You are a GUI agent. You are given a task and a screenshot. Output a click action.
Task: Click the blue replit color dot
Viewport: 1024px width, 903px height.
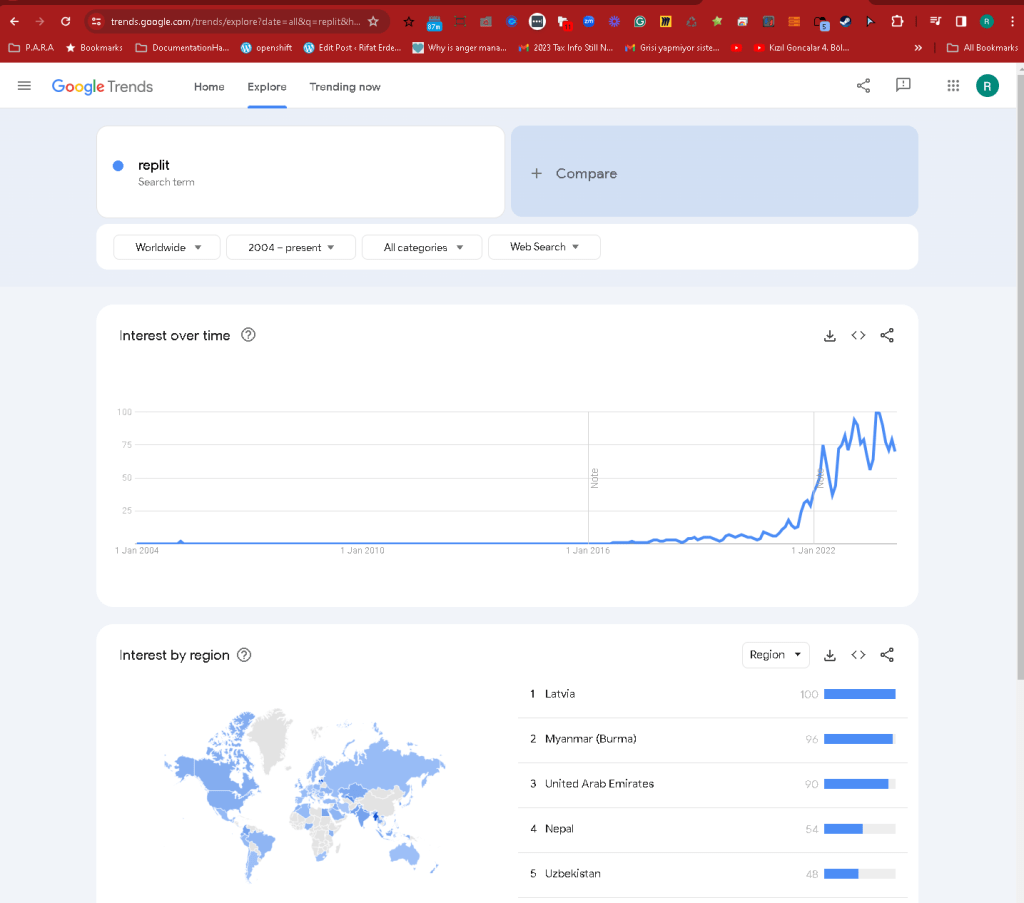click(118, 166)
